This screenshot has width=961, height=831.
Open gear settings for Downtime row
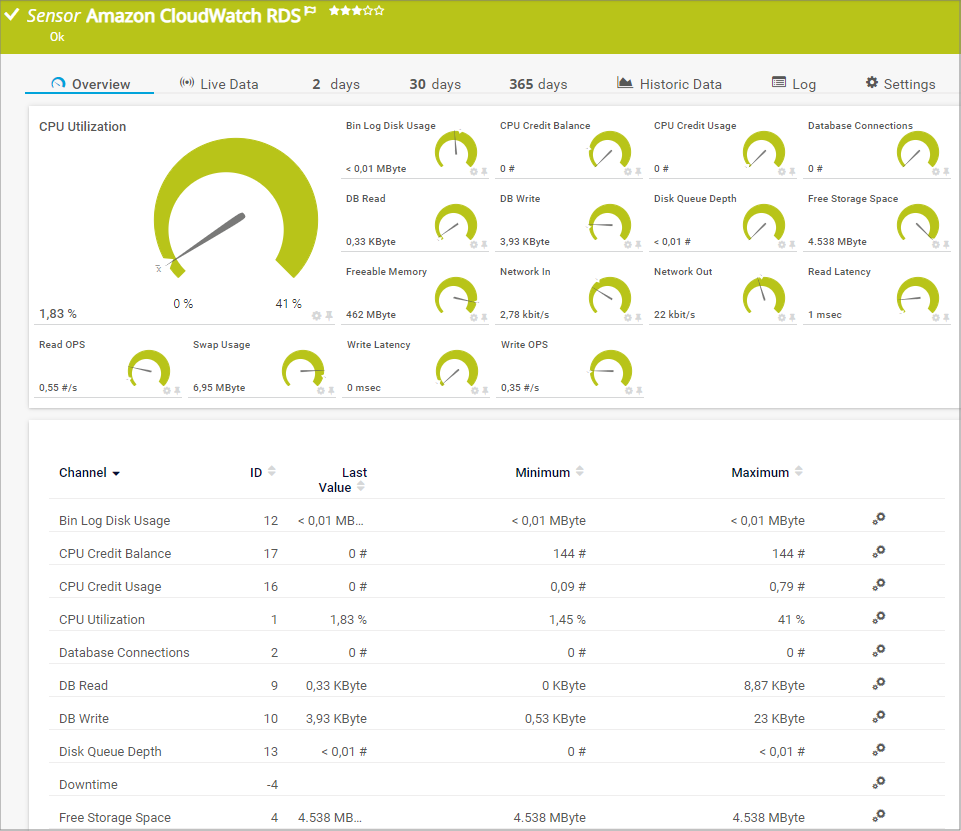pyautogui.click(x=878, y=783)
